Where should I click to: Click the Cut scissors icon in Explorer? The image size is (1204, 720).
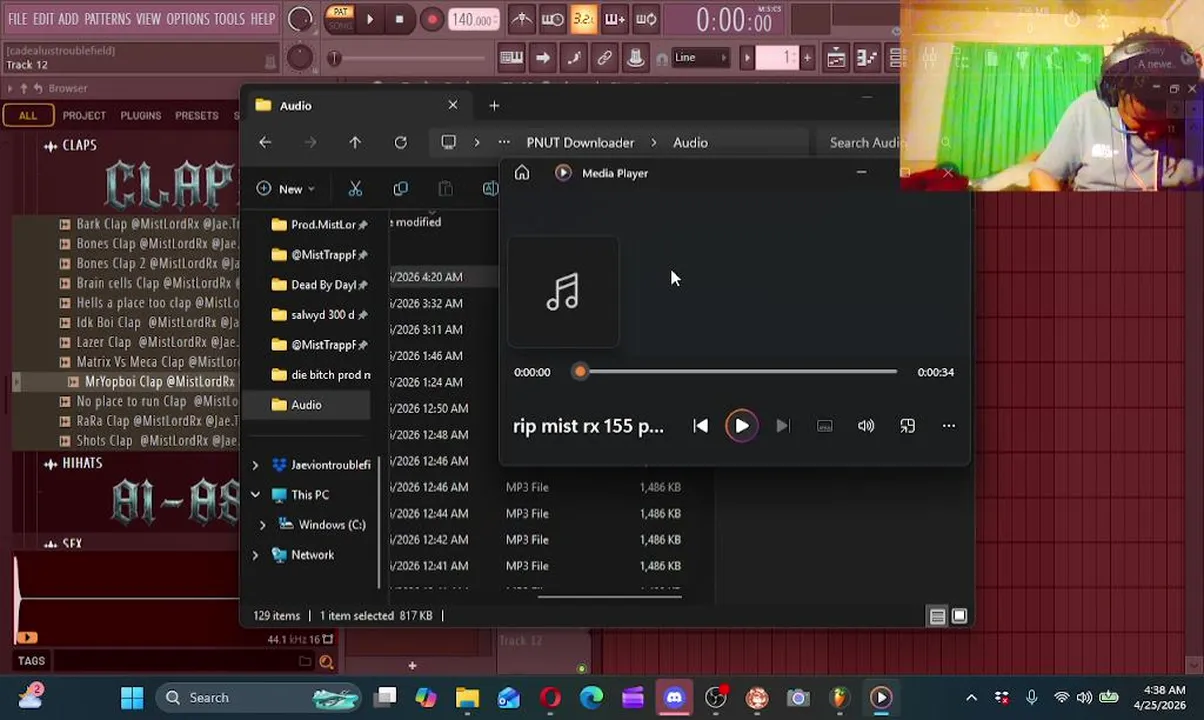click(x=355, y=189)
